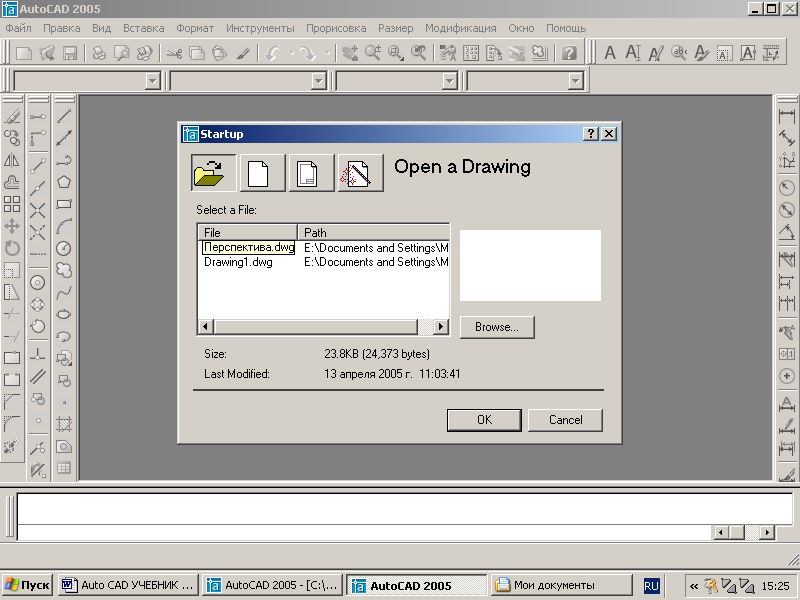Open the Помощь menu
800x600 pixels.
point(566,28)
